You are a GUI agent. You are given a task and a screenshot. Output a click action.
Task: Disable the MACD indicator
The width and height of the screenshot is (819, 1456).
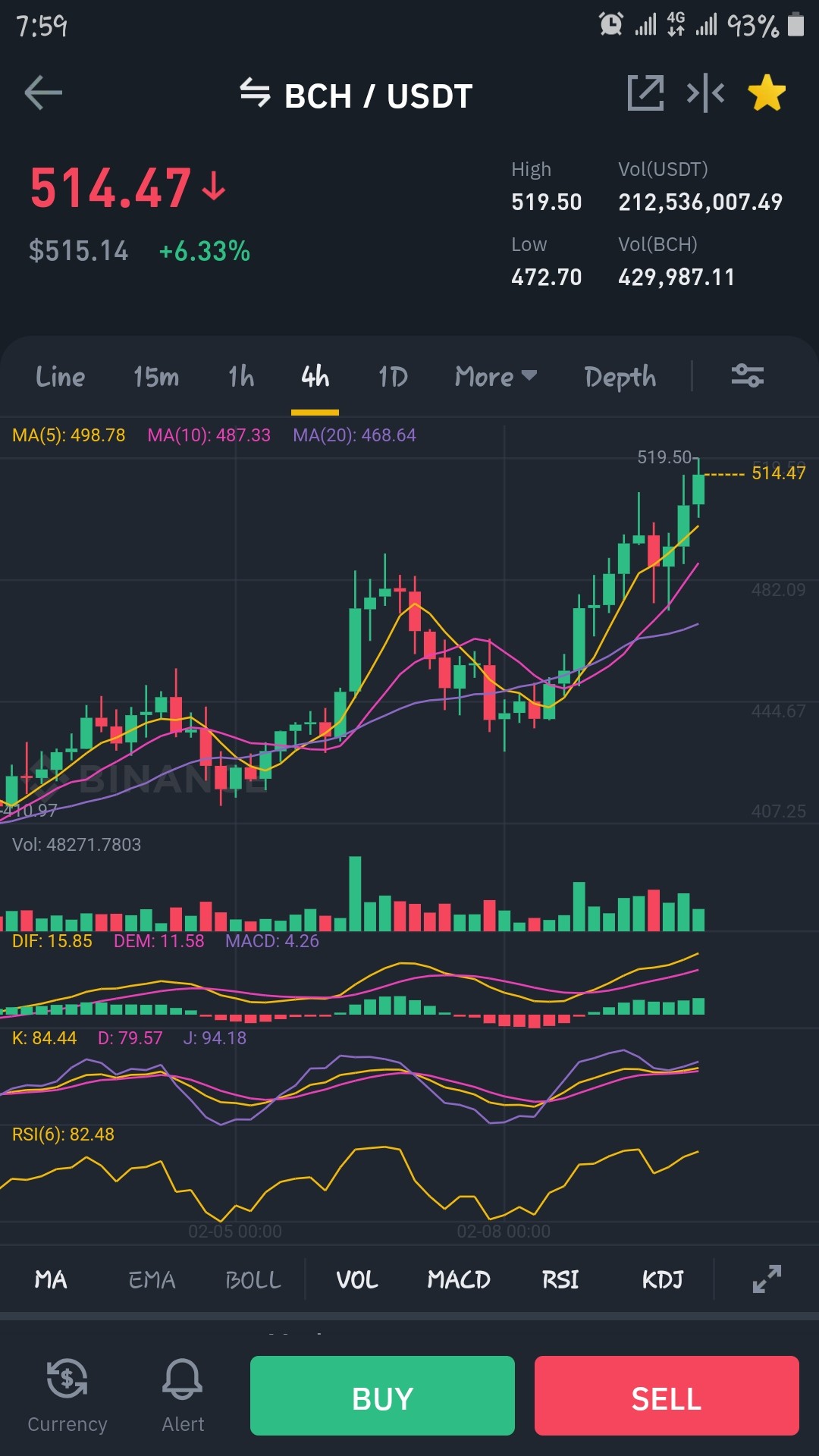[459, 1280]
